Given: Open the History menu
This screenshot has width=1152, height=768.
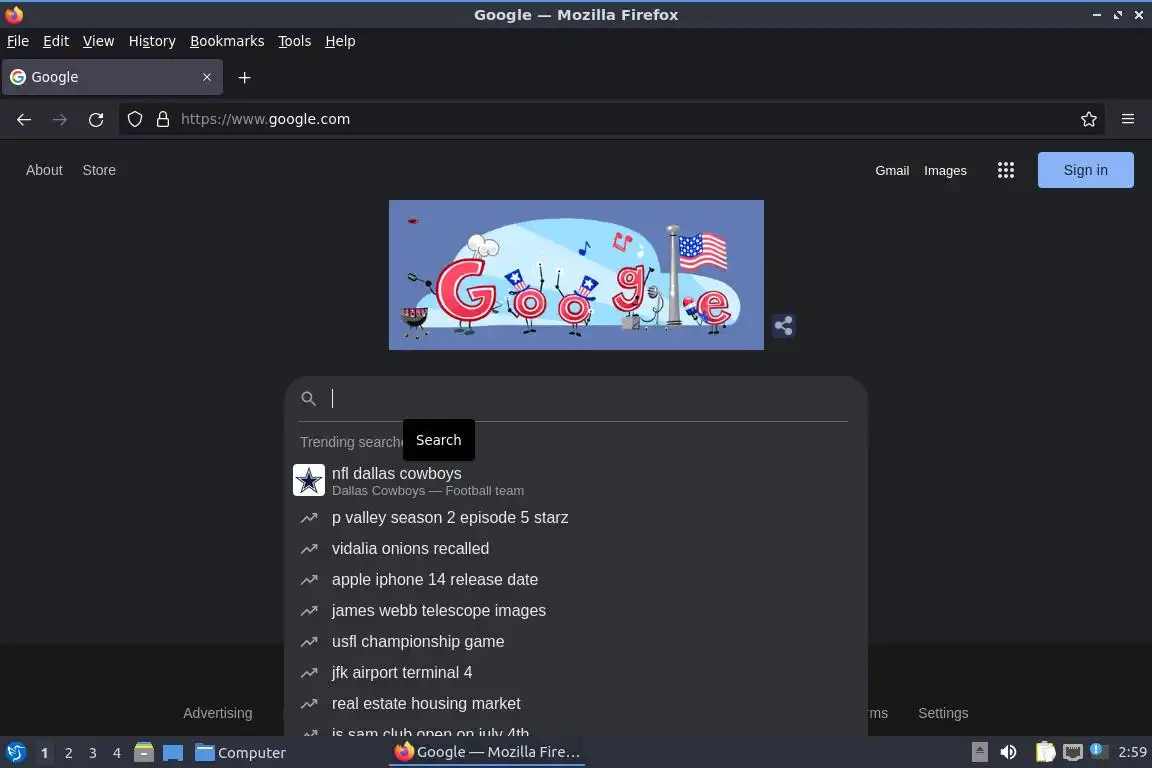Looking at the screenshot, I should tap(152, 41).
